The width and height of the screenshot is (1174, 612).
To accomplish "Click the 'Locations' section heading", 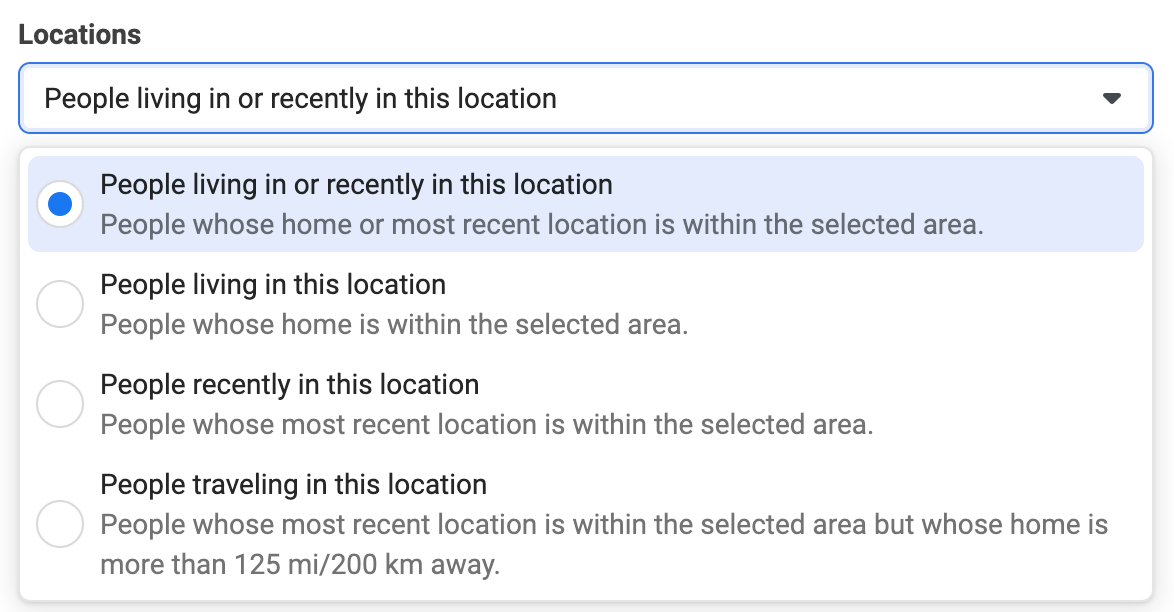I will 80,35.
